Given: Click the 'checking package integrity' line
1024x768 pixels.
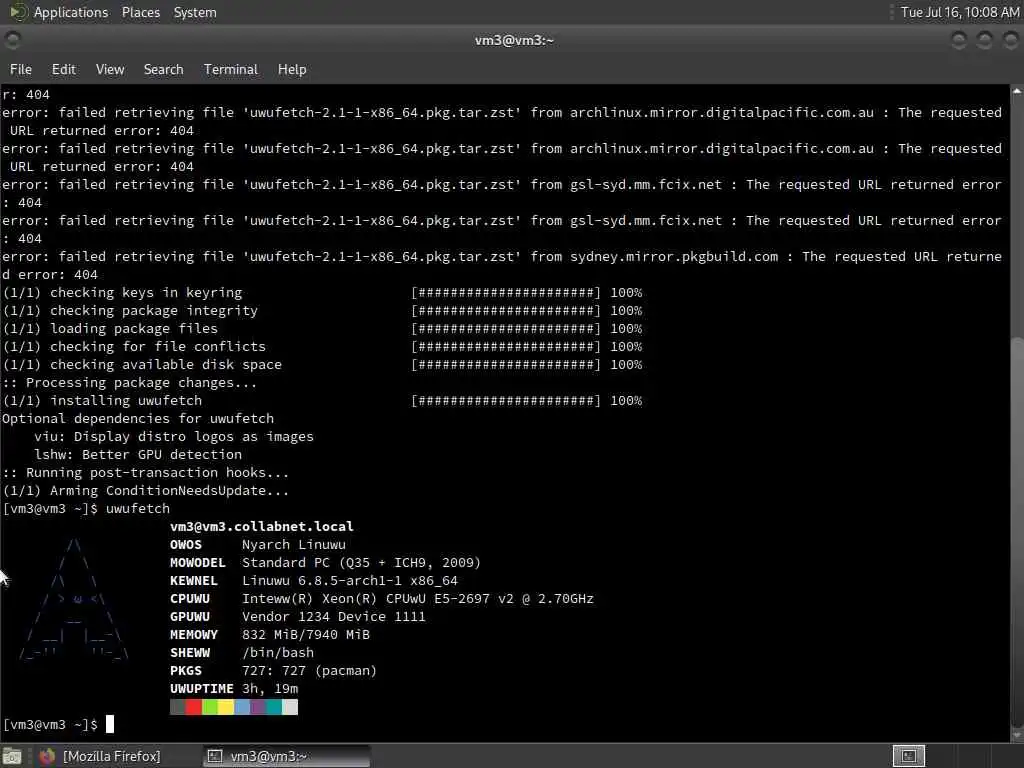Looking at the screenshot, I should coord(323,311).
